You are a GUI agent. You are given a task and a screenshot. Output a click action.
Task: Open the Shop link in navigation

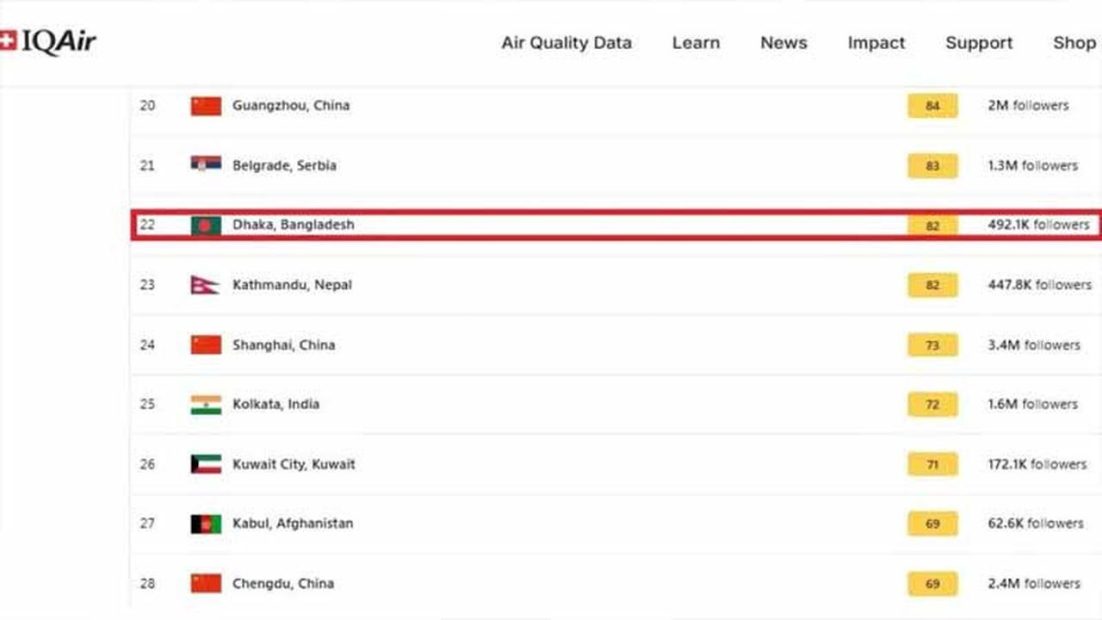point(1075,44)
